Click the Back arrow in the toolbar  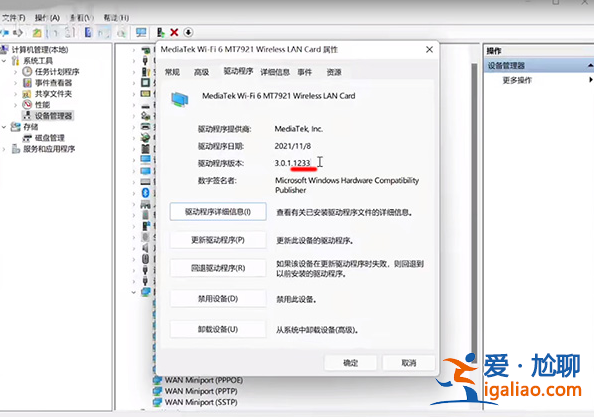5,33
